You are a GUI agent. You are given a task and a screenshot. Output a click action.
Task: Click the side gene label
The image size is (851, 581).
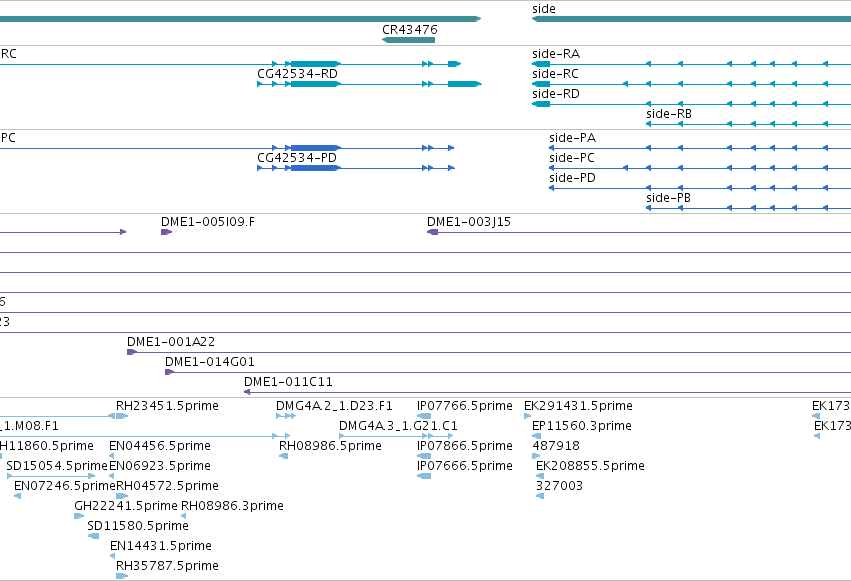(x=544, y=9)
